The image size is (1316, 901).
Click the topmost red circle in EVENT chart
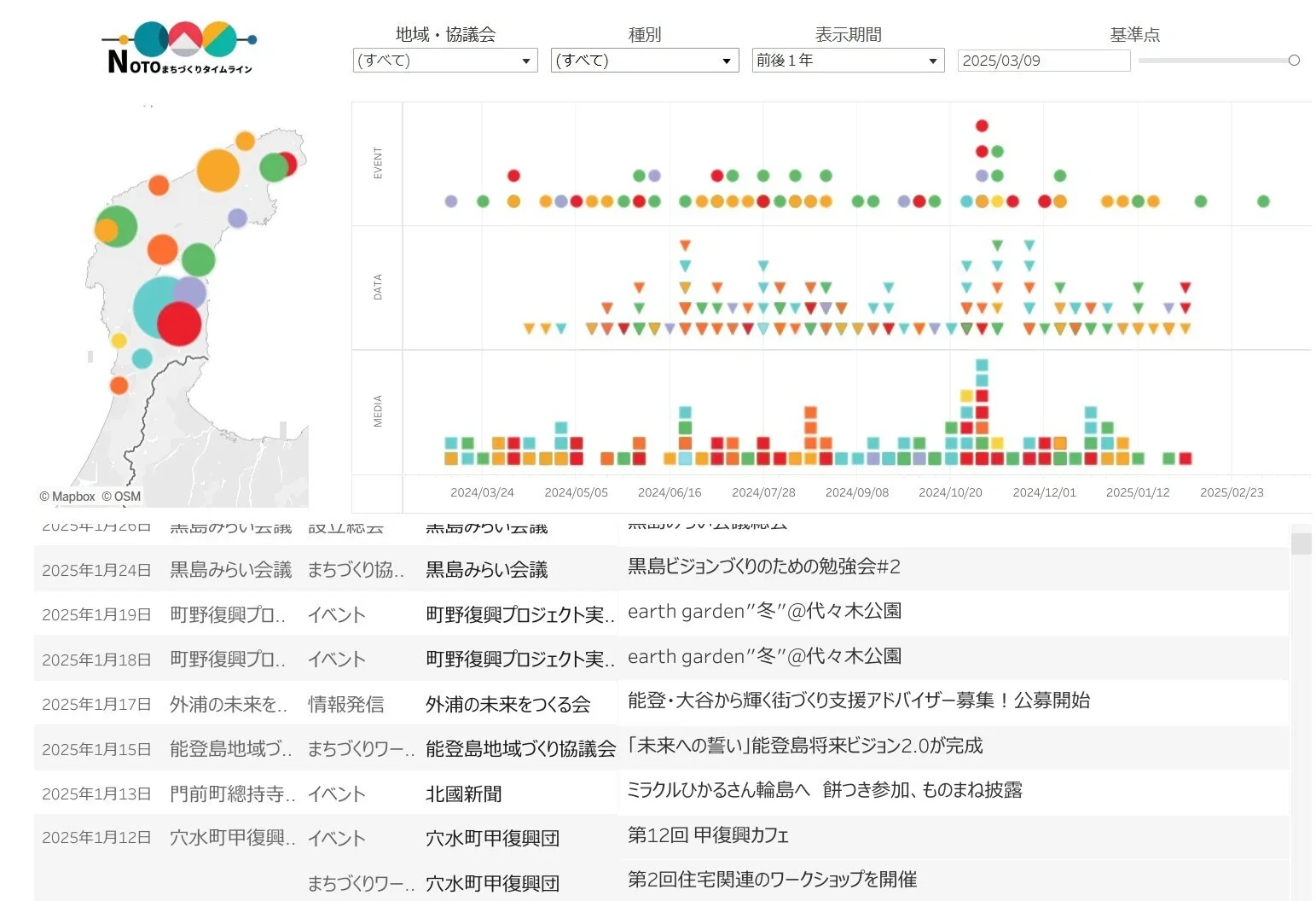pyautogui.click(x=982, y=126)
